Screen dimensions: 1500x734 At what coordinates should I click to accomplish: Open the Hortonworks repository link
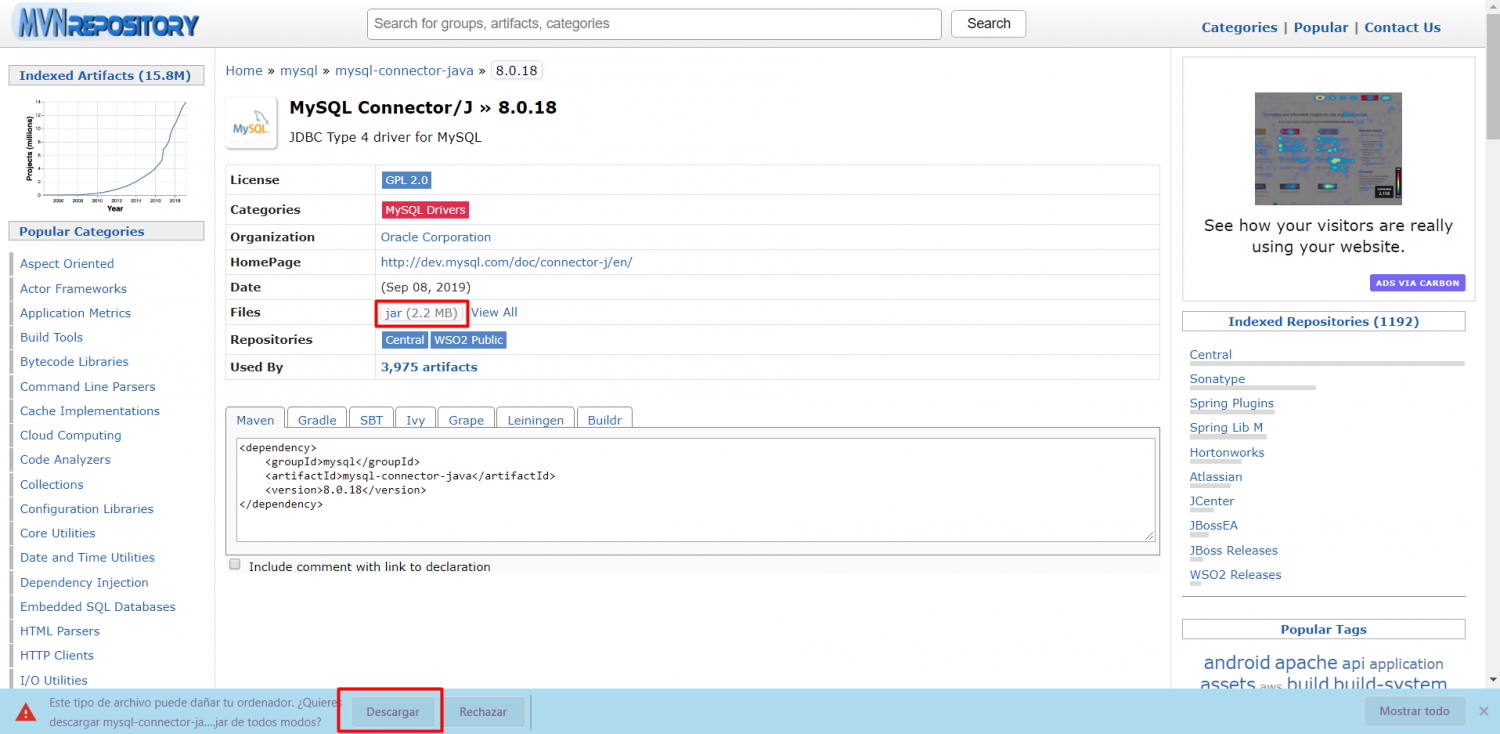[x=1227, y=453]
